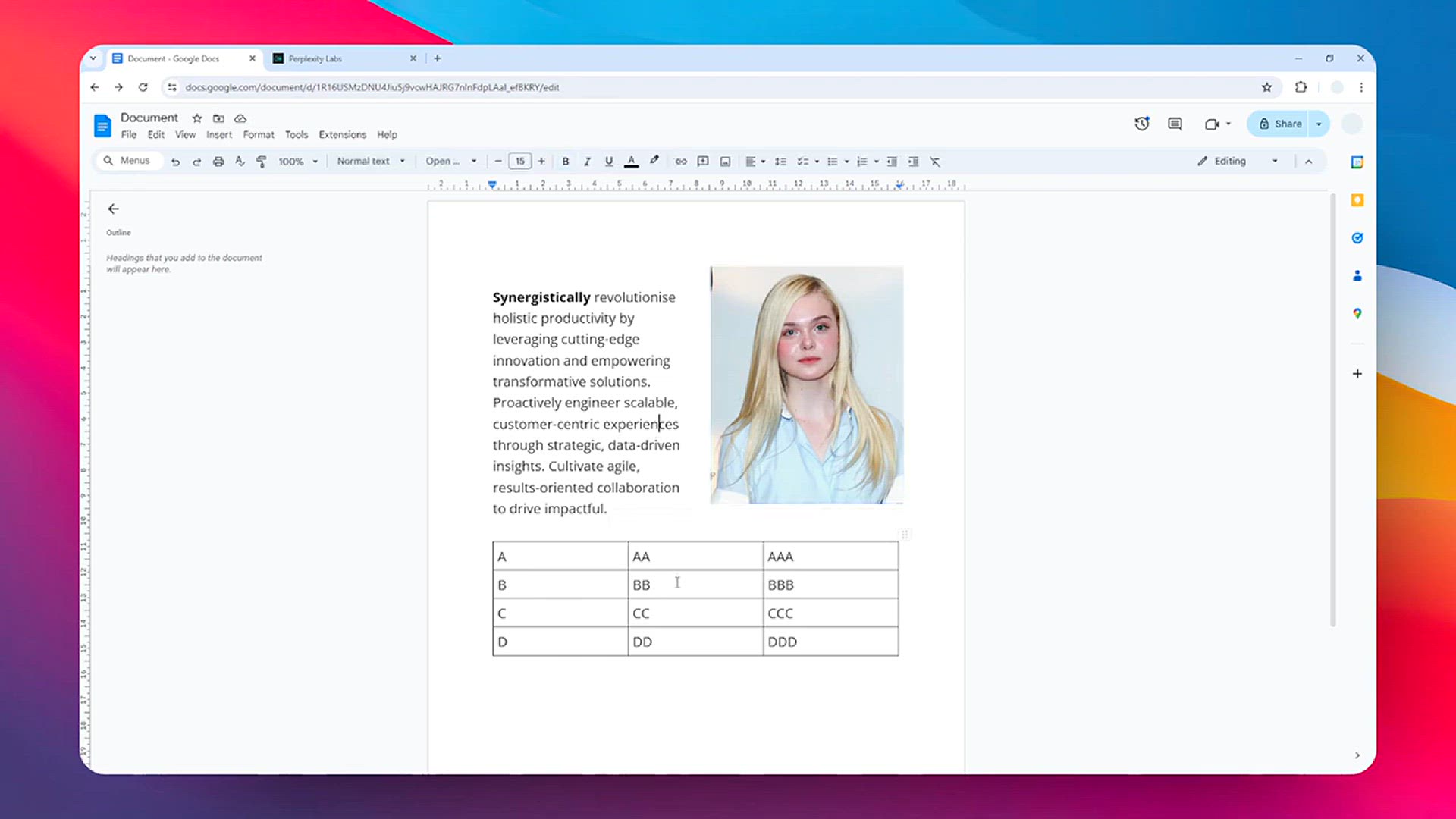The height and width of the screenshot is (819, 1456).
Task: Open Google Maps side panel
Action: (x=1357, y=313)
